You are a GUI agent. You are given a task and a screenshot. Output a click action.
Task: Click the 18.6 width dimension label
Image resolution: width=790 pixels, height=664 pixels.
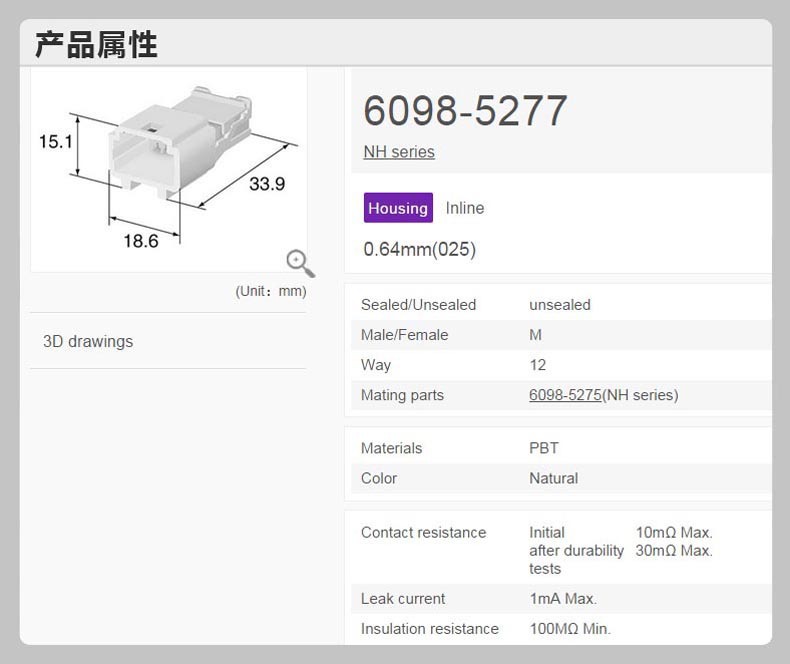(140, 241)
